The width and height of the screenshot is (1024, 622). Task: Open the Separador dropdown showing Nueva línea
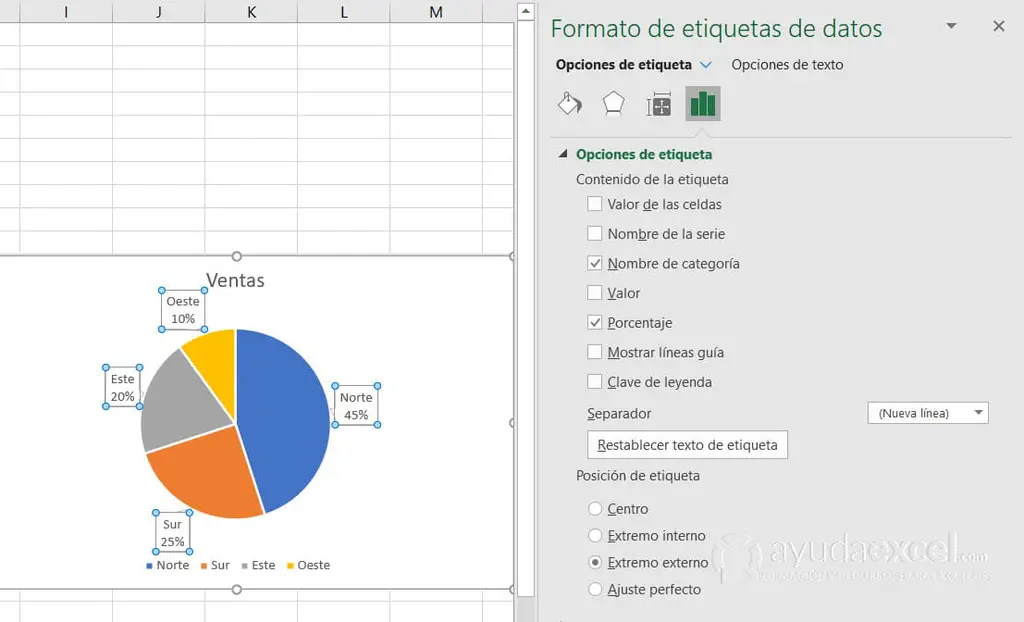click(927, 412)
